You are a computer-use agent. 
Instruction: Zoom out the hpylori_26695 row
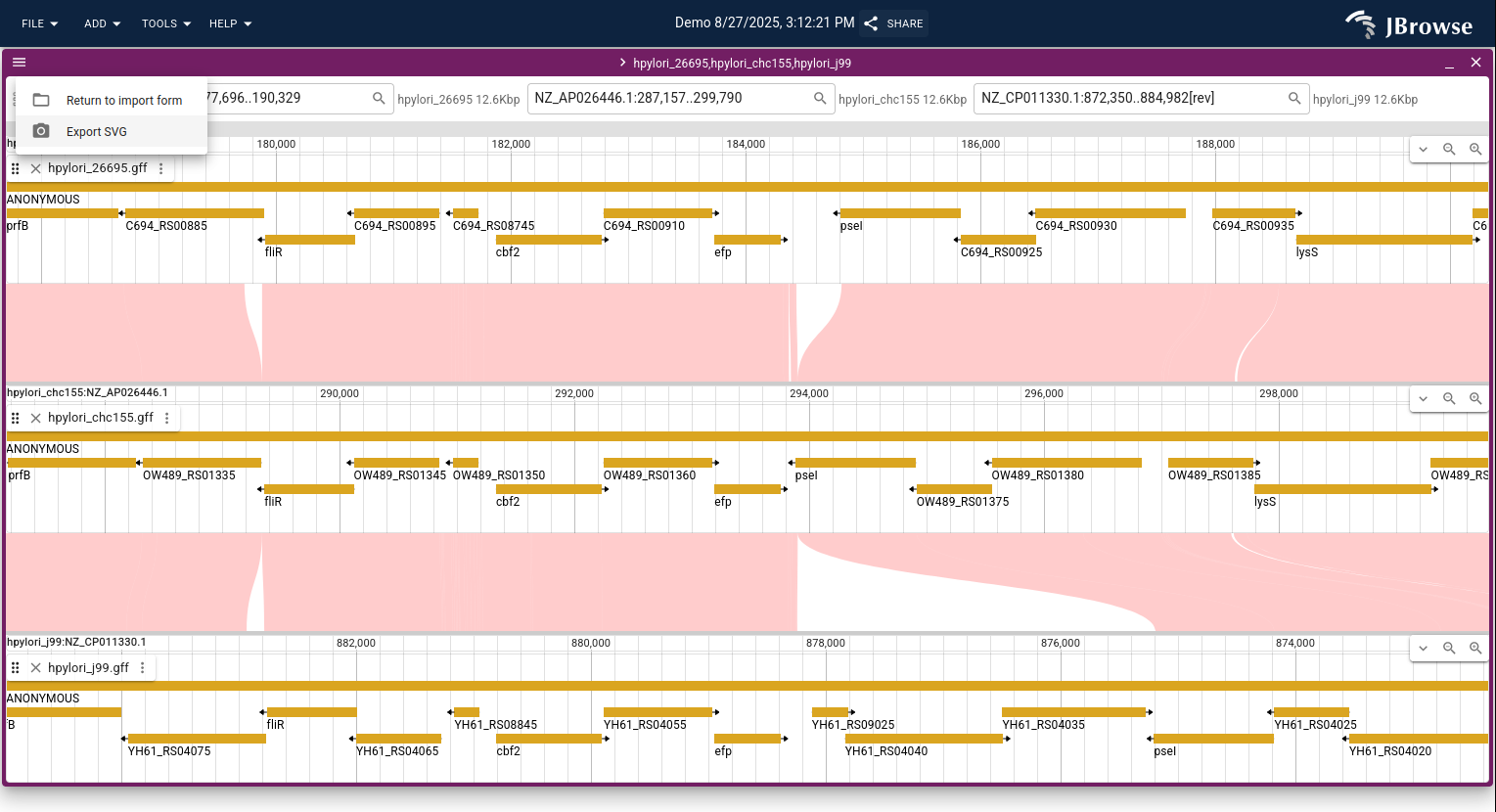(1449, 150)
